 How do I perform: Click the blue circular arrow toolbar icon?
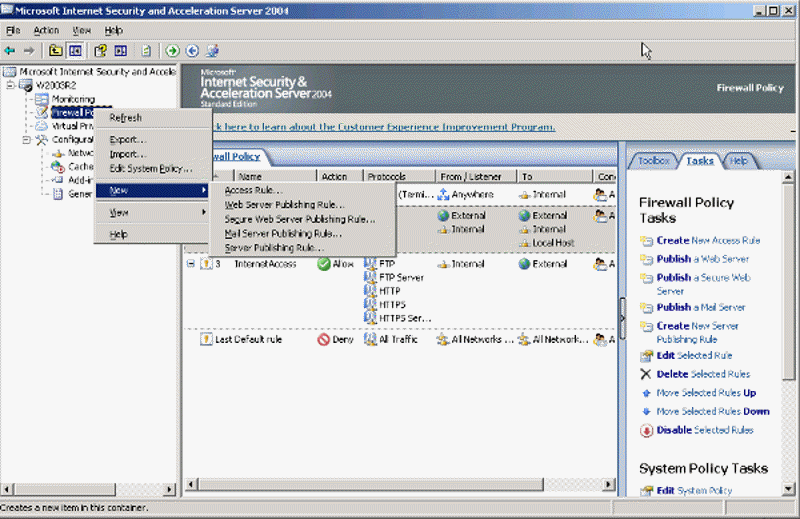[x=192, y=51]
